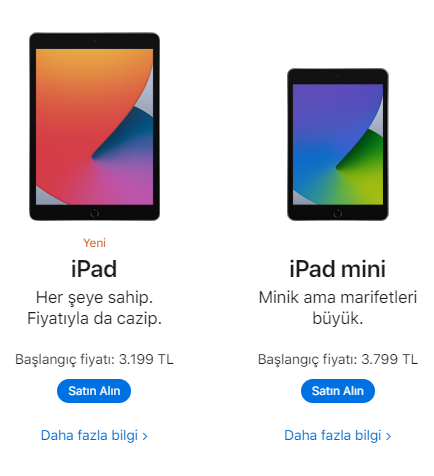Image resolution: width=434 pixels, height=476 pixels.
Task: Click the home button on the iPad image
Action: tap(95, 213)
